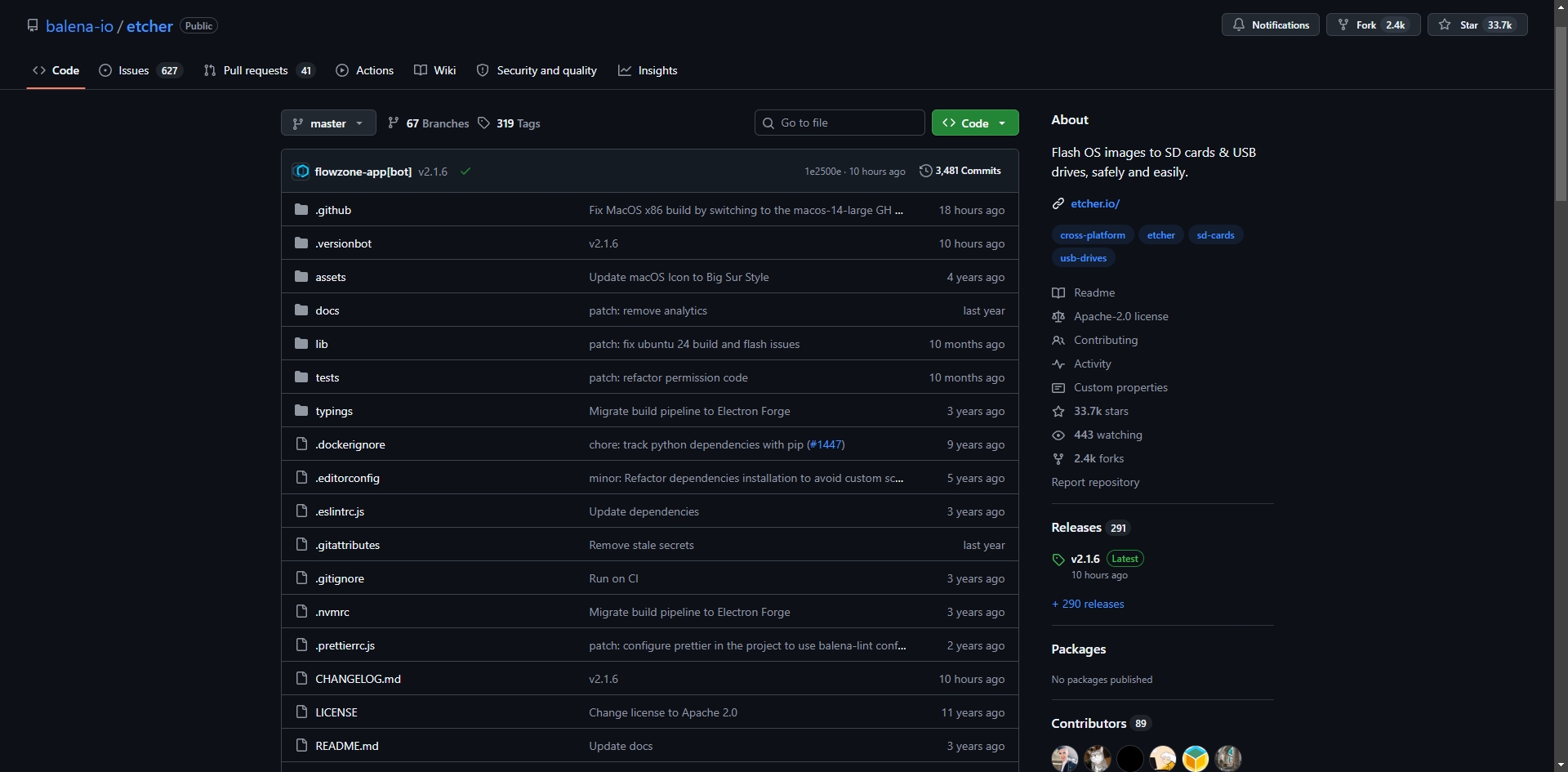Open the 67 Branches link

429,123
